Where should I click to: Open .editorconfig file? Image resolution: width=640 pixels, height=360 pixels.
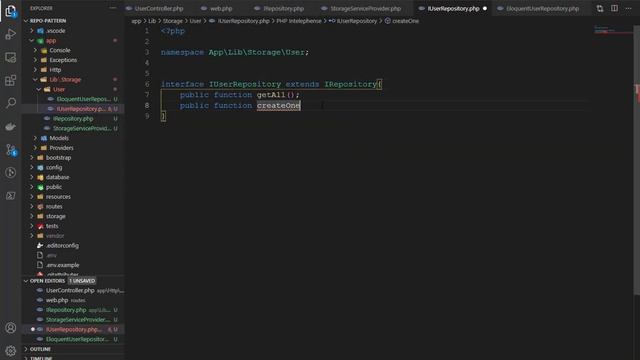[x=62, y=246]
